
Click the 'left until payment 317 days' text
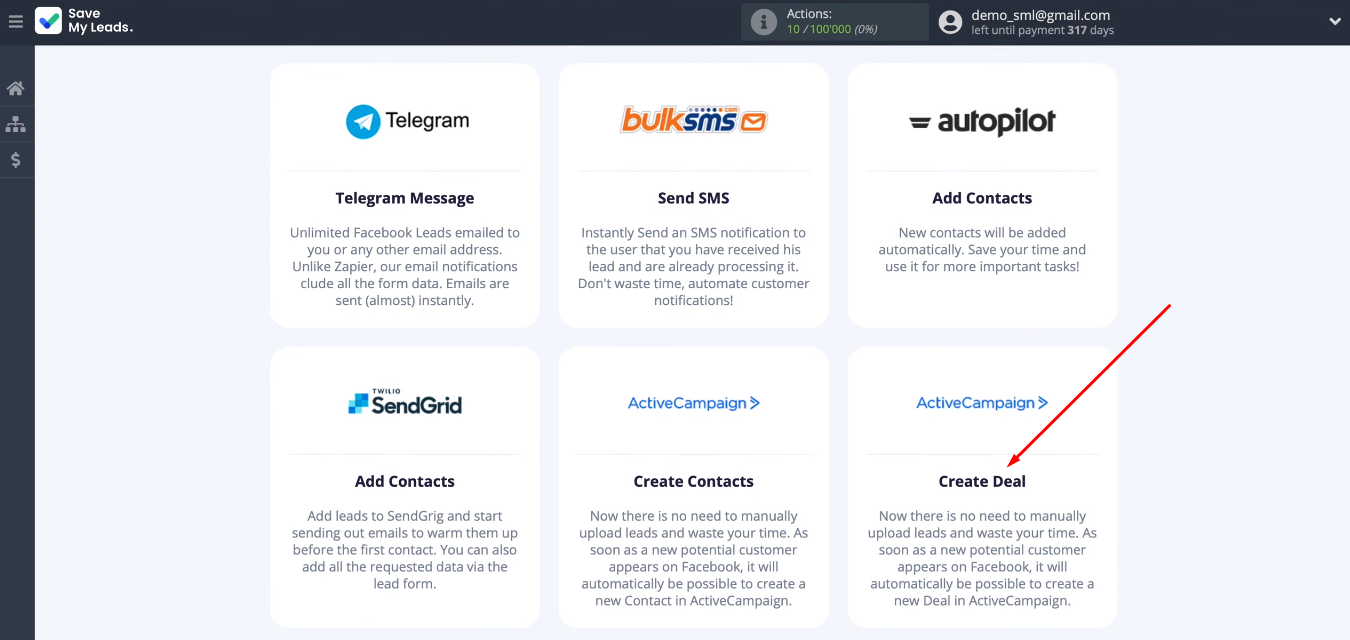click(x=1043, y=31)
